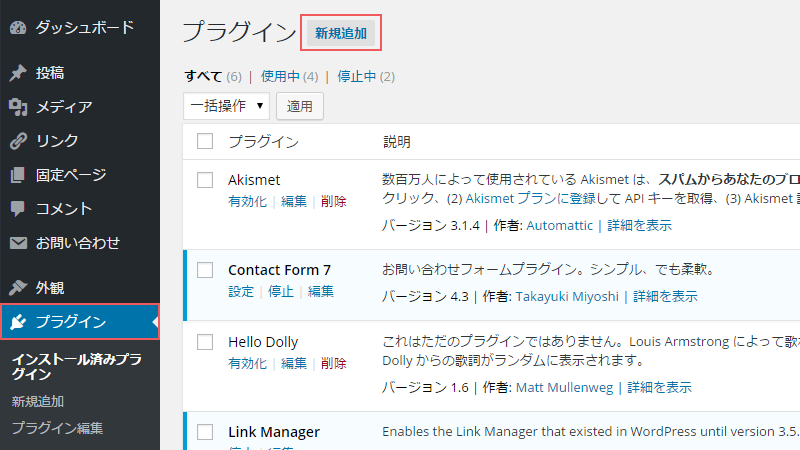Click the pushpin icon for 投稿

point(18,73)
